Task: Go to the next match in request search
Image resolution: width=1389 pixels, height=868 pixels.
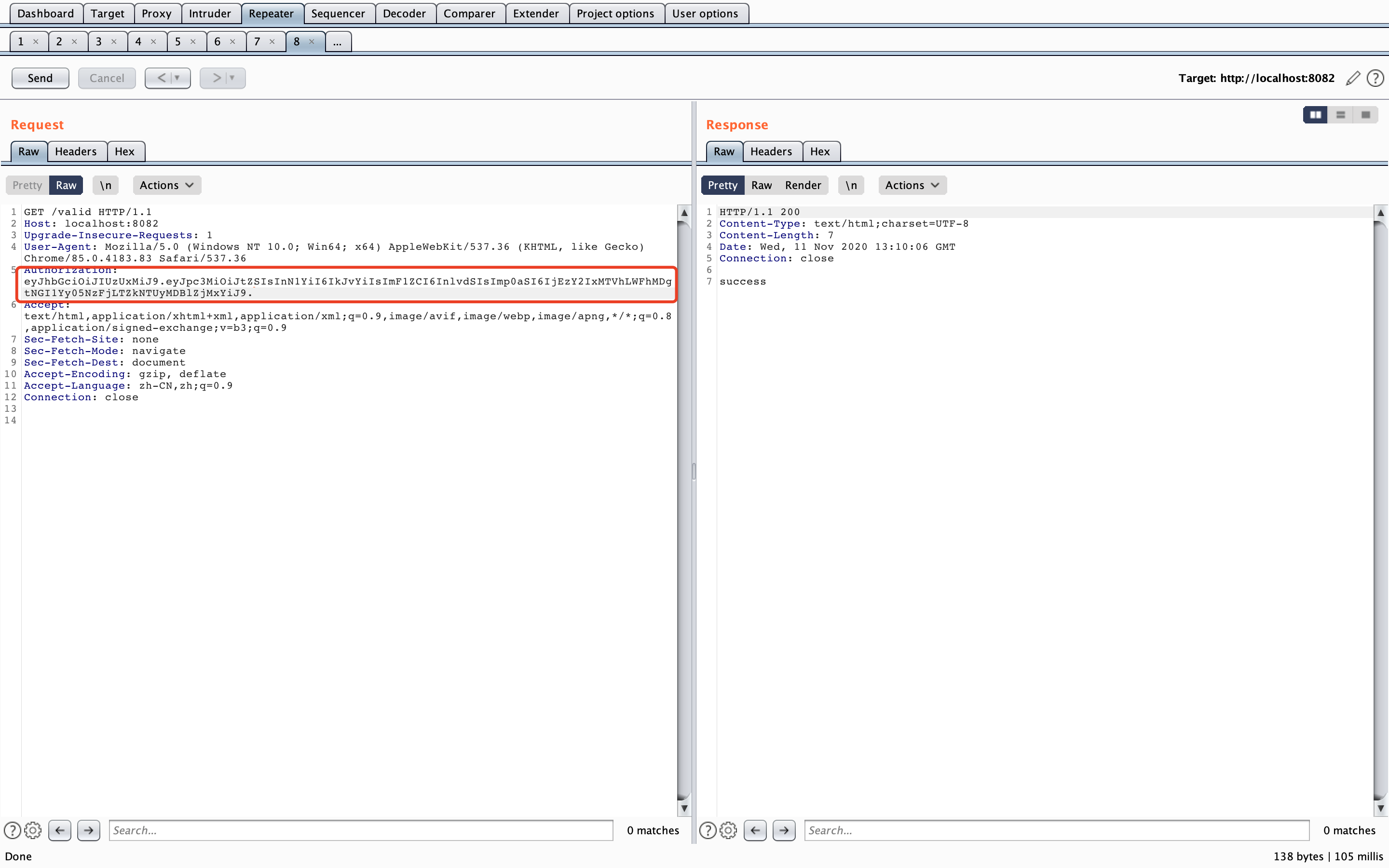Action: point(88,830)
